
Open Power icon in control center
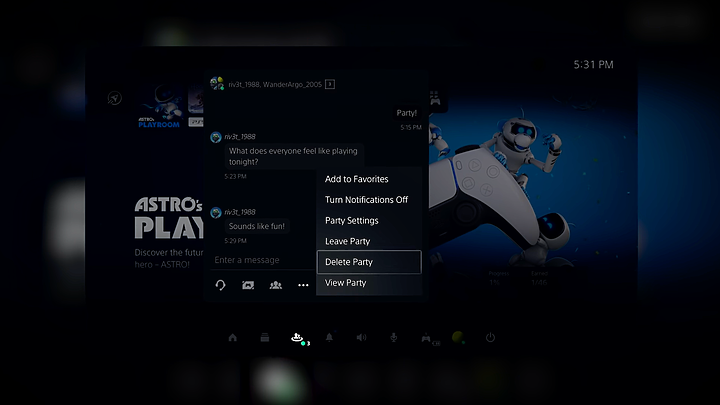490,338
